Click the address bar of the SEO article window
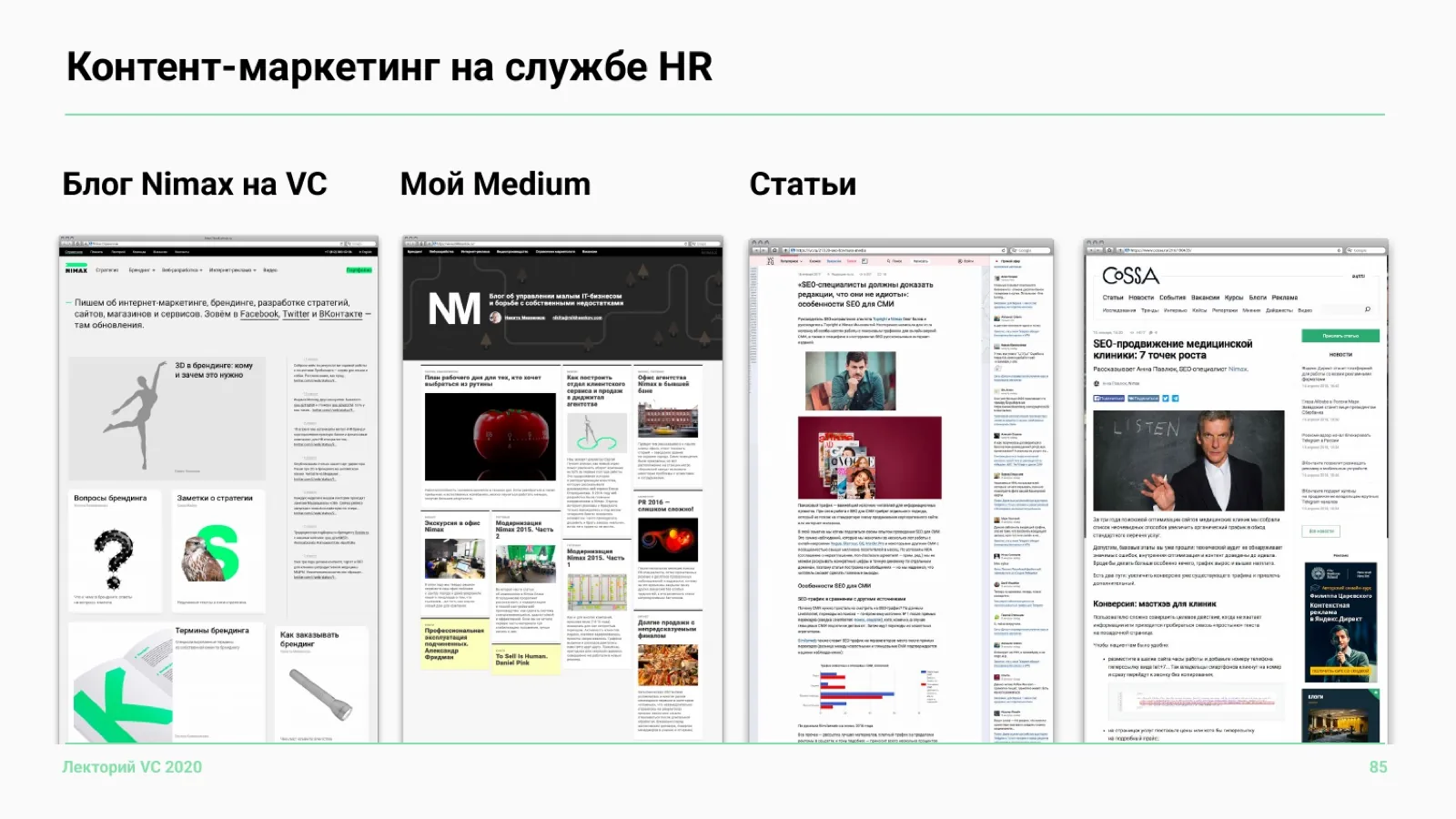The image size is (1456, 819). 899,250
